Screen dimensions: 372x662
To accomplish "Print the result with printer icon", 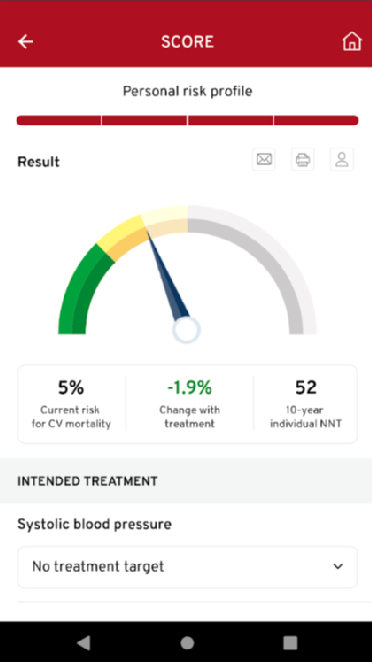I will [x=303, y=160].
